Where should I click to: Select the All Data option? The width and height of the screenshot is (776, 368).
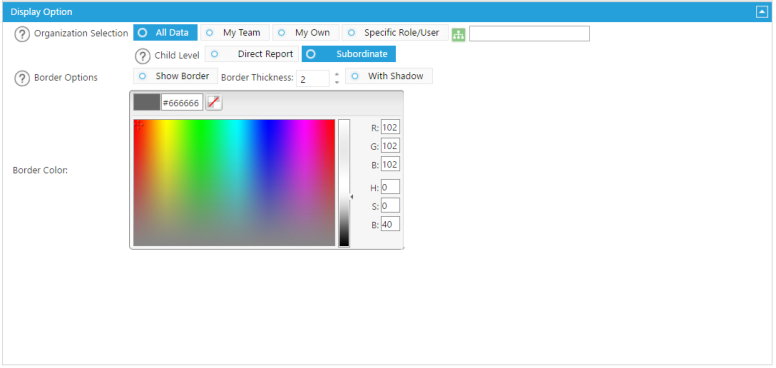pyautogui.click(x=165, y=33)
